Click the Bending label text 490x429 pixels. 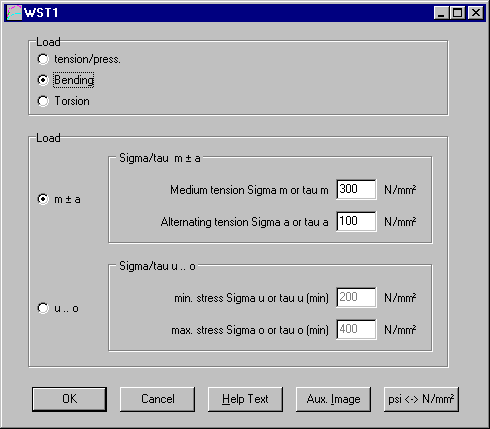[x=74, y=80]
